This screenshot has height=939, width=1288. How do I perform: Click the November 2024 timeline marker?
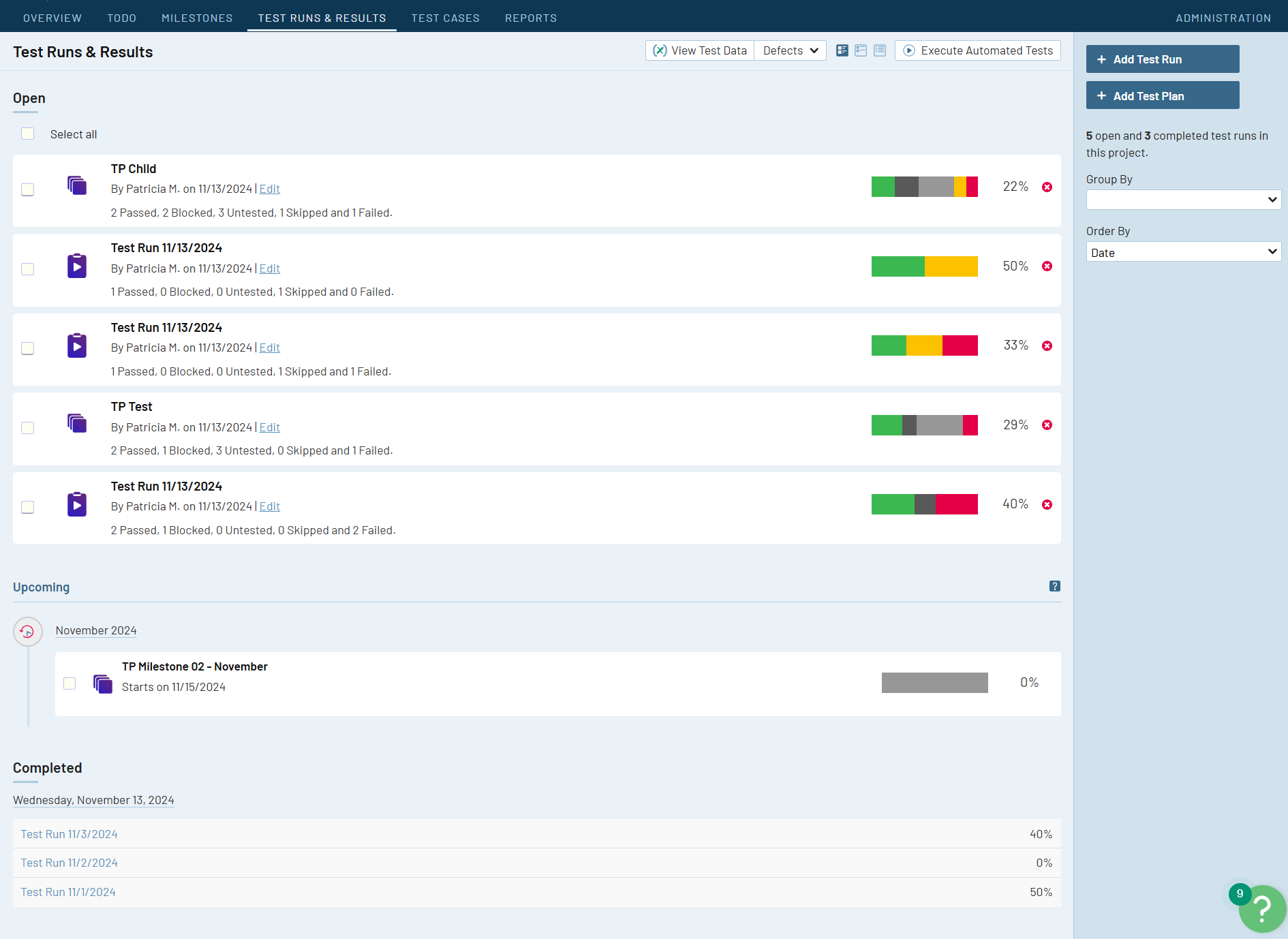click(x=28, y=632)
